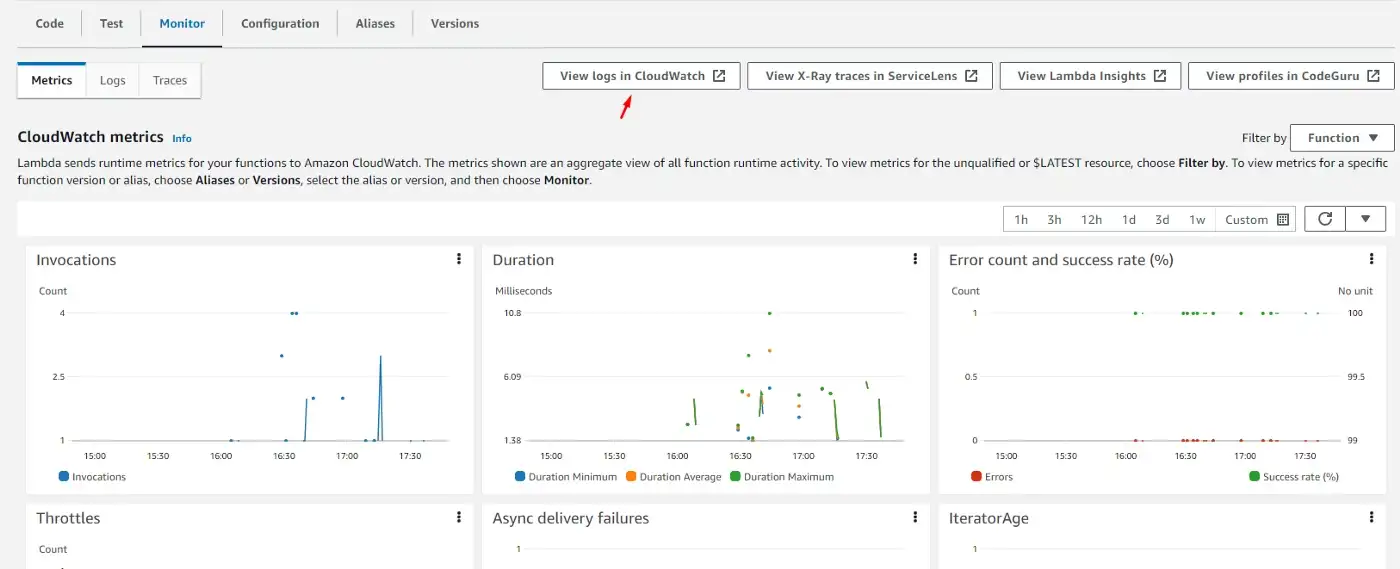The image size is (1400, 569).
Task: Open Throttles widget options menu
Action: pyautogui.click(x=459, y=517)
